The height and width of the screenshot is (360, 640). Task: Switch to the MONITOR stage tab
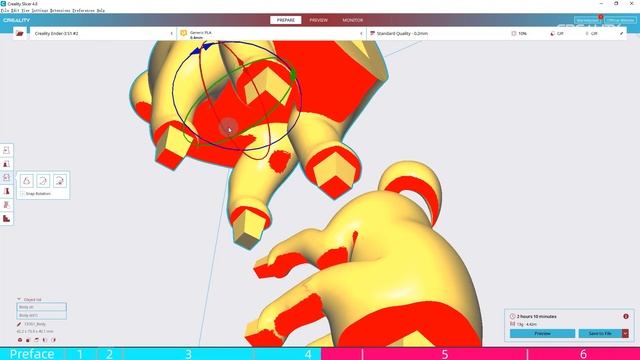pos(353,20)
